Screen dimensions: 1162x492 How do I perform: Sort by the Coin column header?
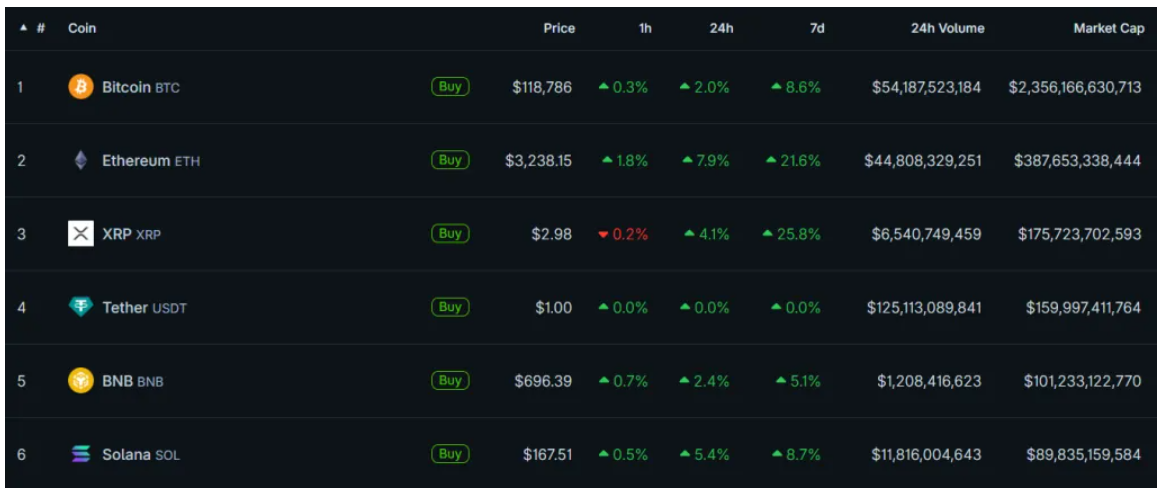tap(82, 29)
